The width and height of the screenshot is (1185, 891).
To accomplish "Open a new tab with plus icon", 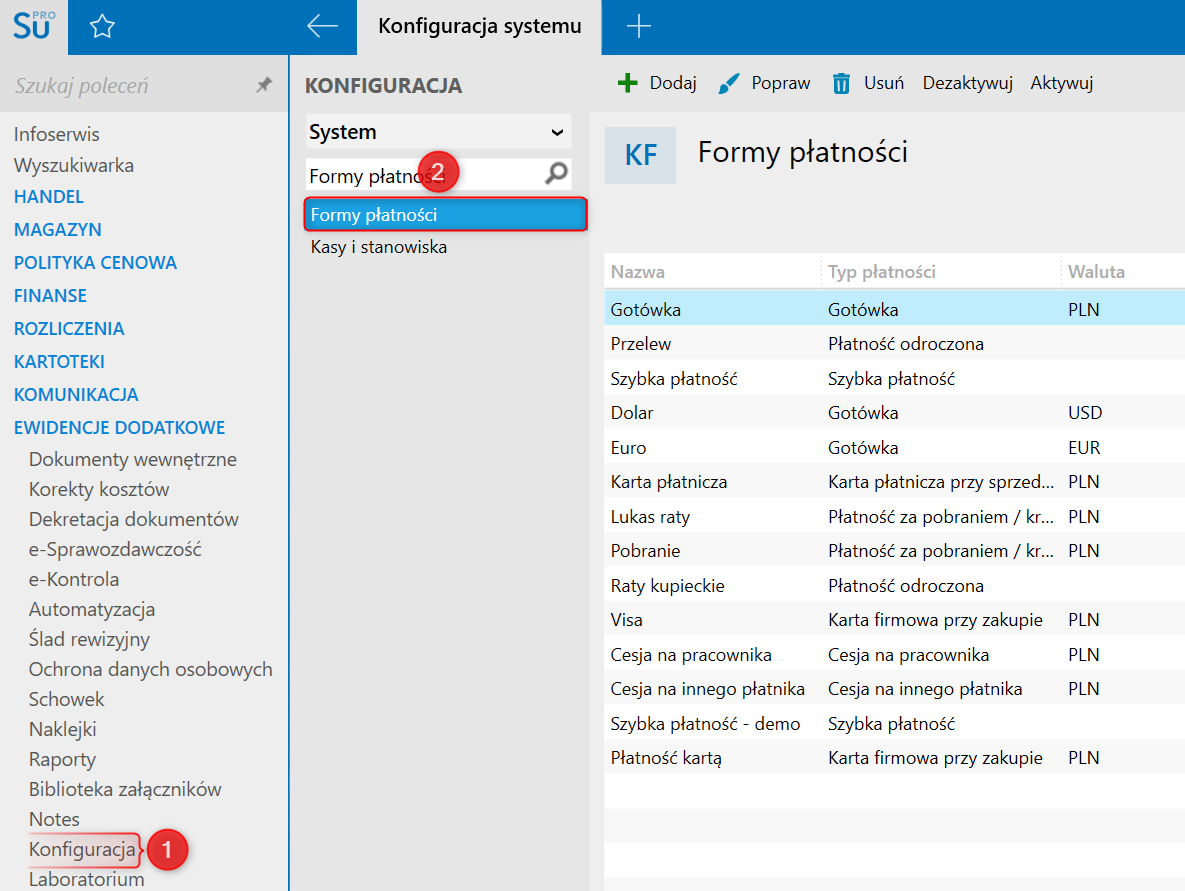I will pyautogui.click(x=639, y=26).
